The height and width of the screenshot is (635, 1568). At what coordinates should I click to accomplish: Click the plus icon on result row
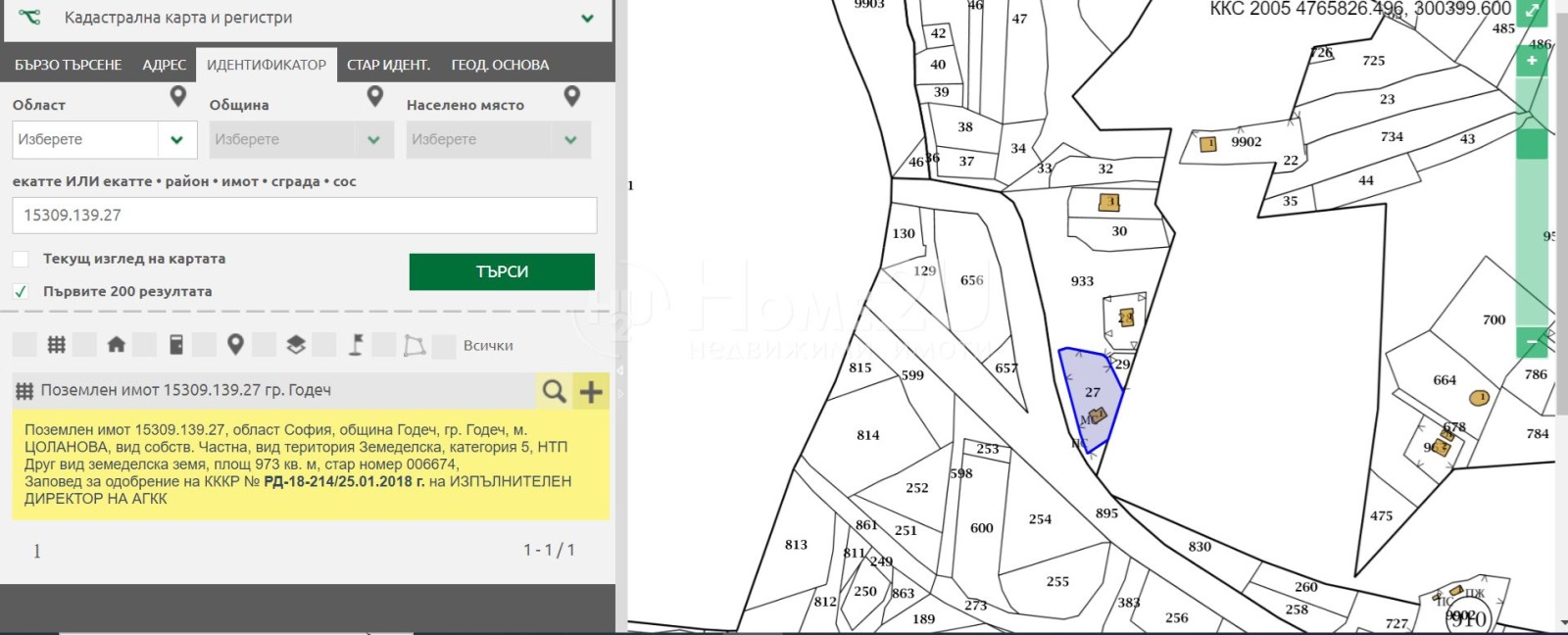pyautogui.click(x=591, y=391)
